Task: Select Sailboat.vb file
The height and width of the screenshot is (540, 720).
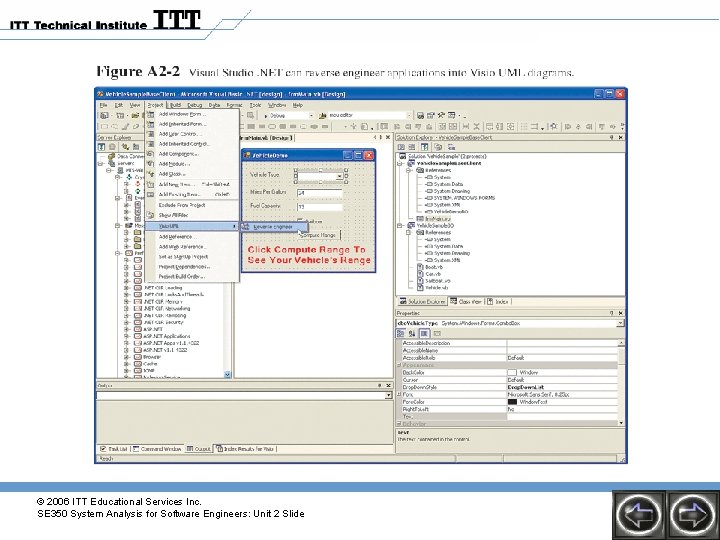Action: pyautogui.click(x=438, y=281)
